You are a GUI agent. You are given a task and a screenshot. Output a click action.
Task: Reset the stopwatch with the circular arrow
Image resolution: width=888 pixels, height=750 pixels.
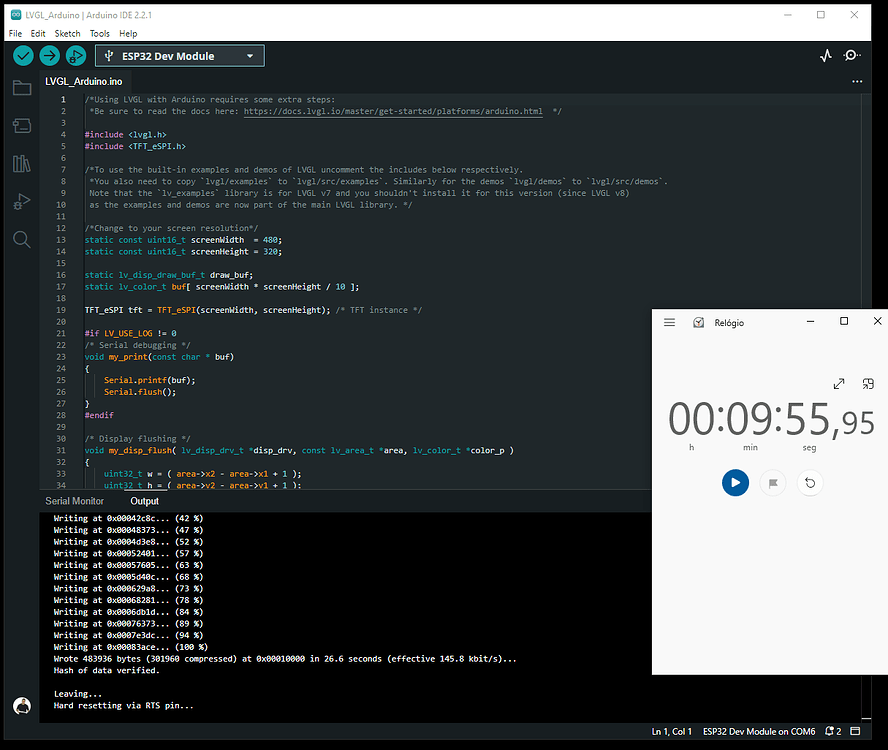[x=810, y=483]
